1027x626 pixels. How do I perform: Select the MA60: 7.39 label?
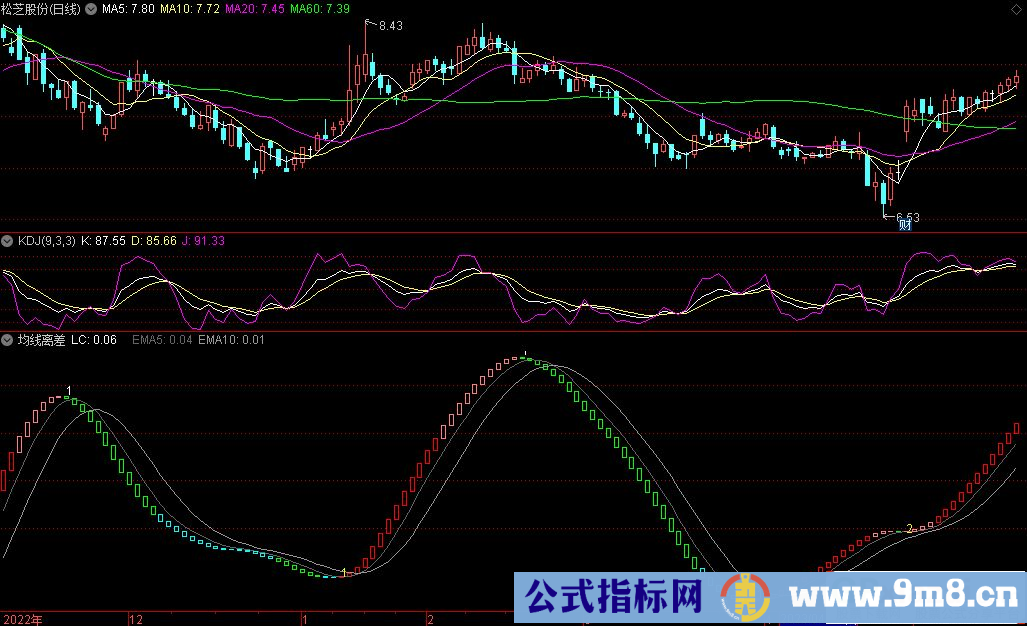(x=320, y=9)
